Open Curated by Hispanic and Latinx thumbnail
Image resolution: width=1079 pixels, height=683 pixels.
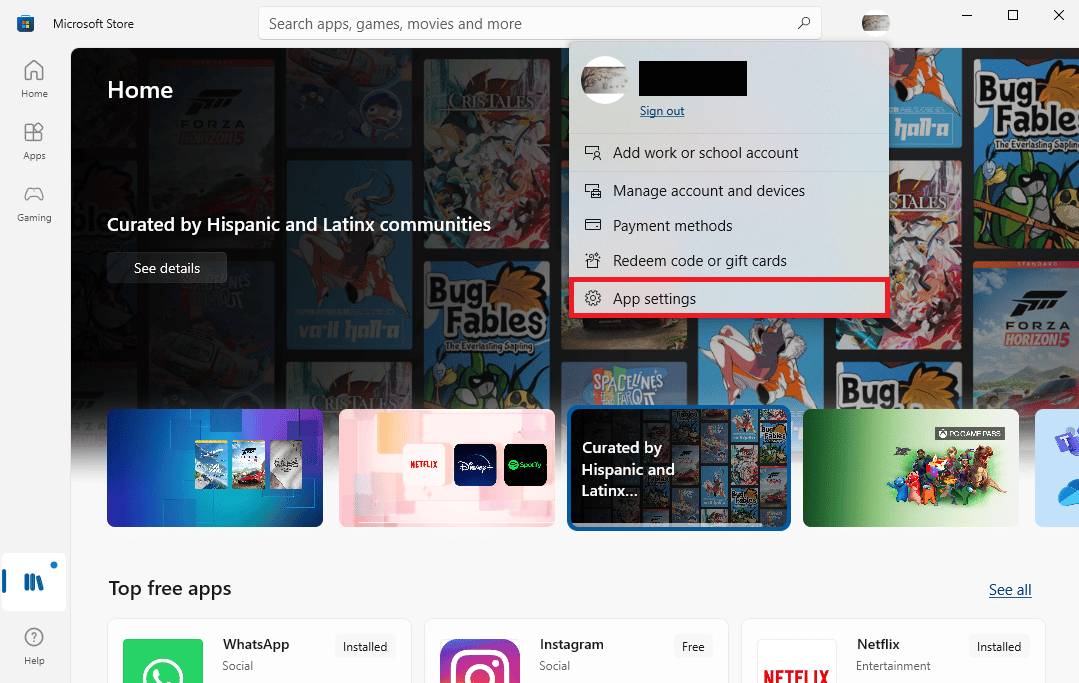point(679,468)
